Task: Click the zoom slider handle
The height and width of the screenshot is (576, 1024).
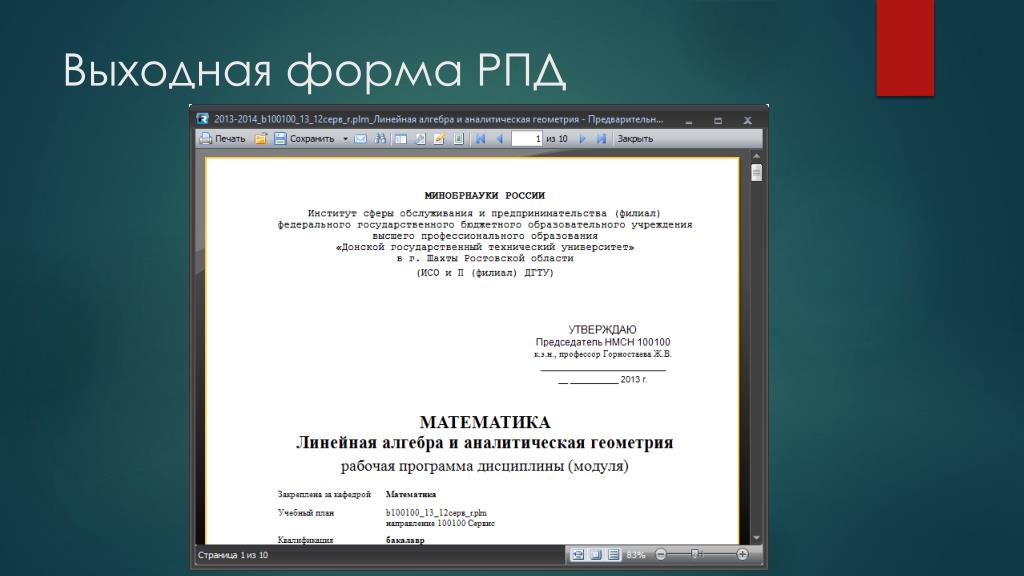Action: pos(696,554)
